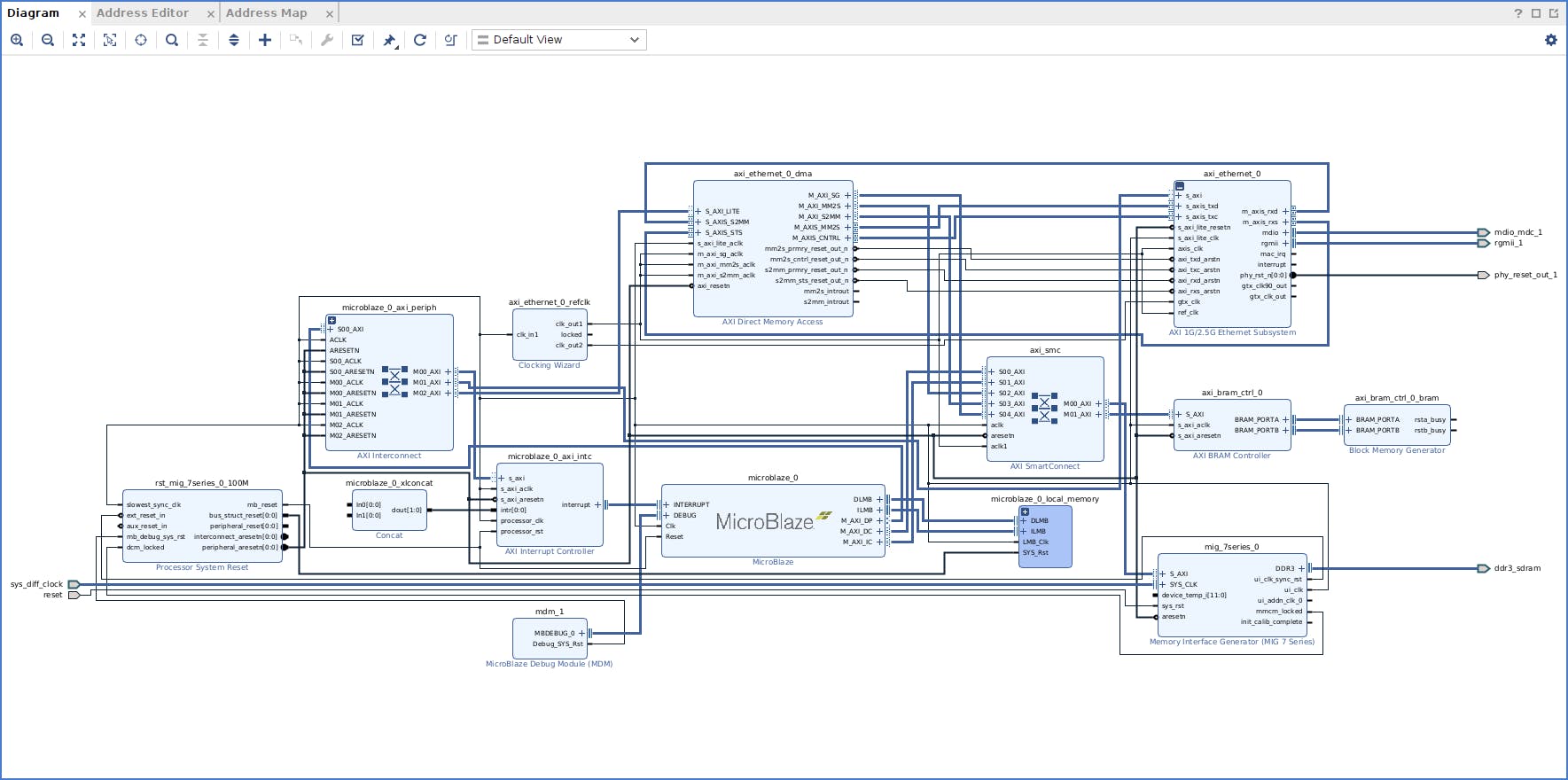Click the Regenerate Layout icon
Viewport: 1568px width, 780px height.
point(420,40)
